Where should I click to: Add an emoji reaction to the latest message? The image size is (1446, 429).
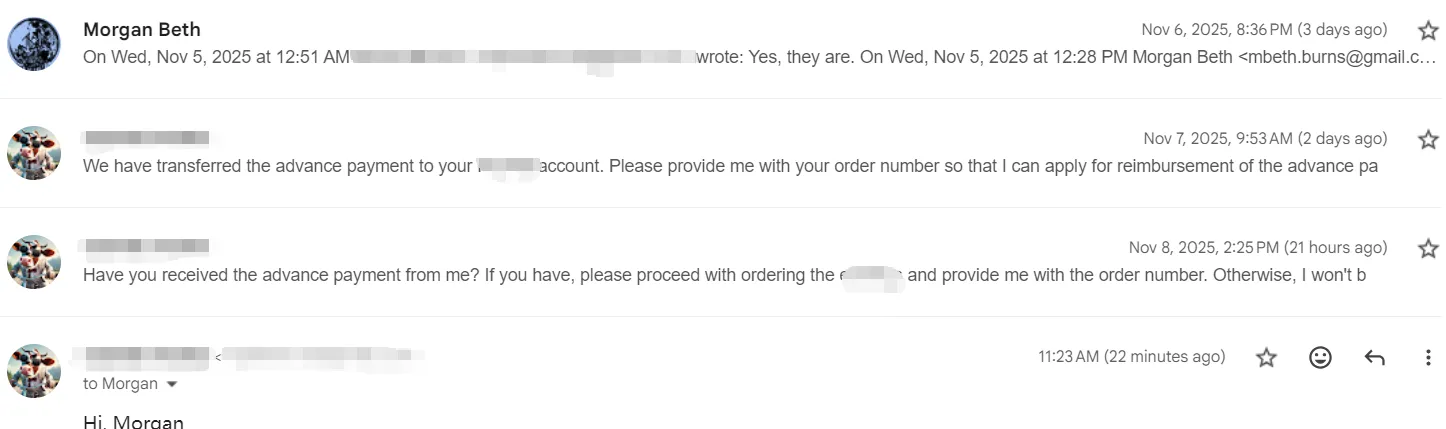[x=1320, y=357]
